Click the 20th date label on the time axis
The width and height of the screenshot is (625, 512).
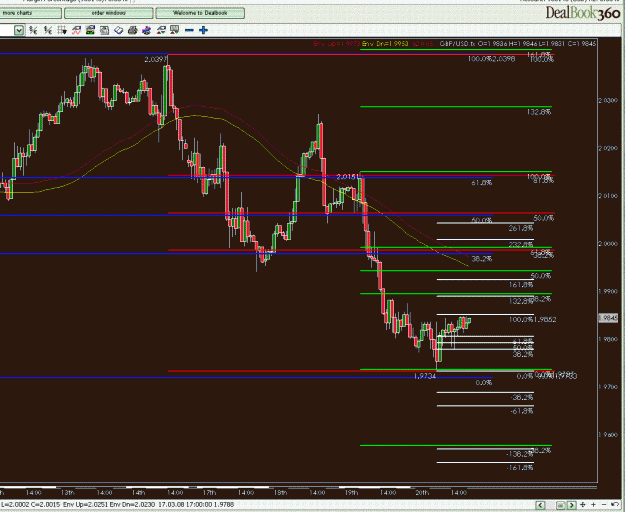[422, 492]
